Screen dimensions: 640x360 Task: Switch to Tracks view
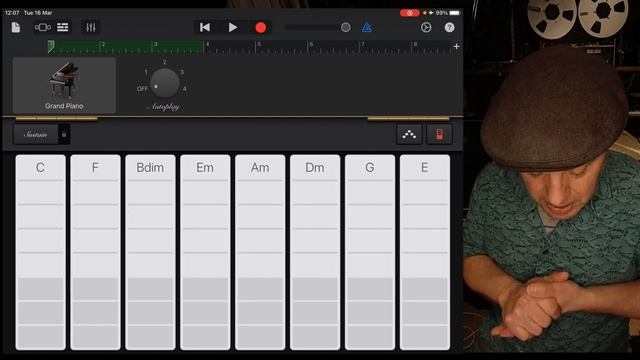coord(62,27)
